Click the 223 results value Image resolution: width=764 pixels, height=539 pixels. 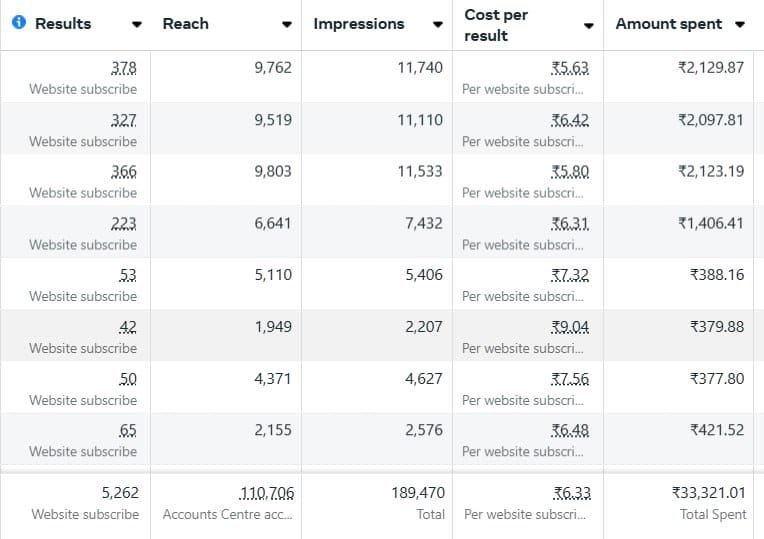click(125, 223)
